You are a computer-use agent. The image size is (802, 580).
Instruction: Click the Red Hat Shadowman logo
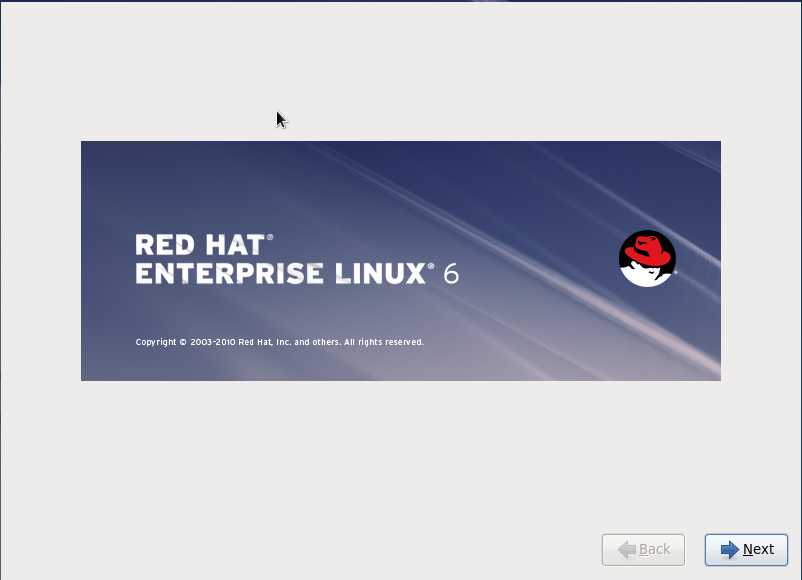(647, 258)
